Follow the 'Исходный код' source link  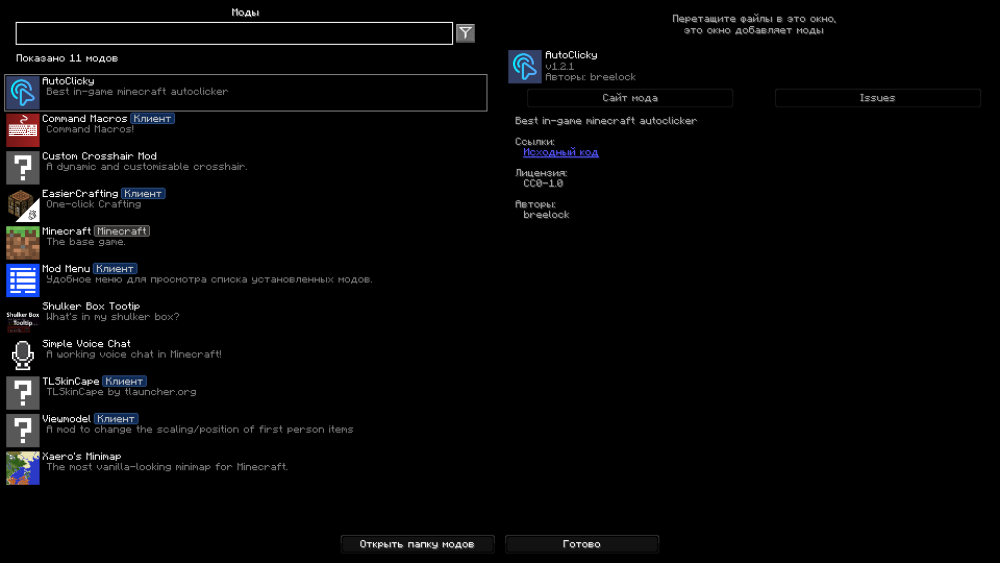(561, 152)
